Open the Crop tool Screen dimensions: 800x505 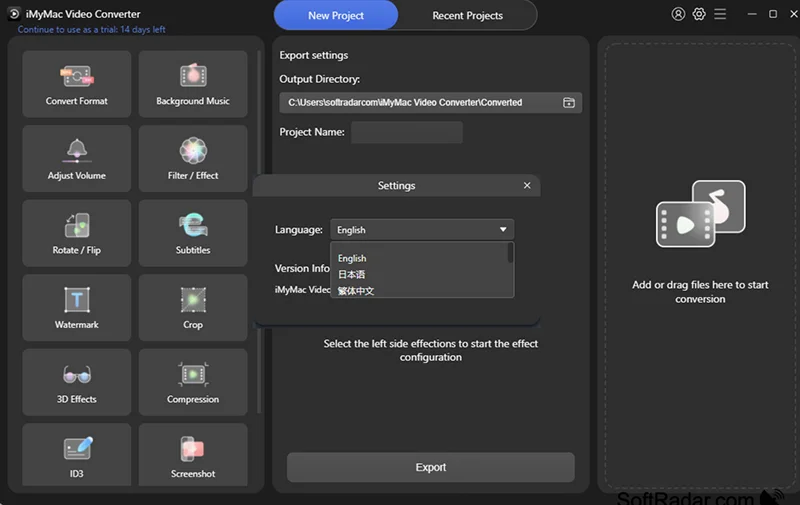(193, 308)
